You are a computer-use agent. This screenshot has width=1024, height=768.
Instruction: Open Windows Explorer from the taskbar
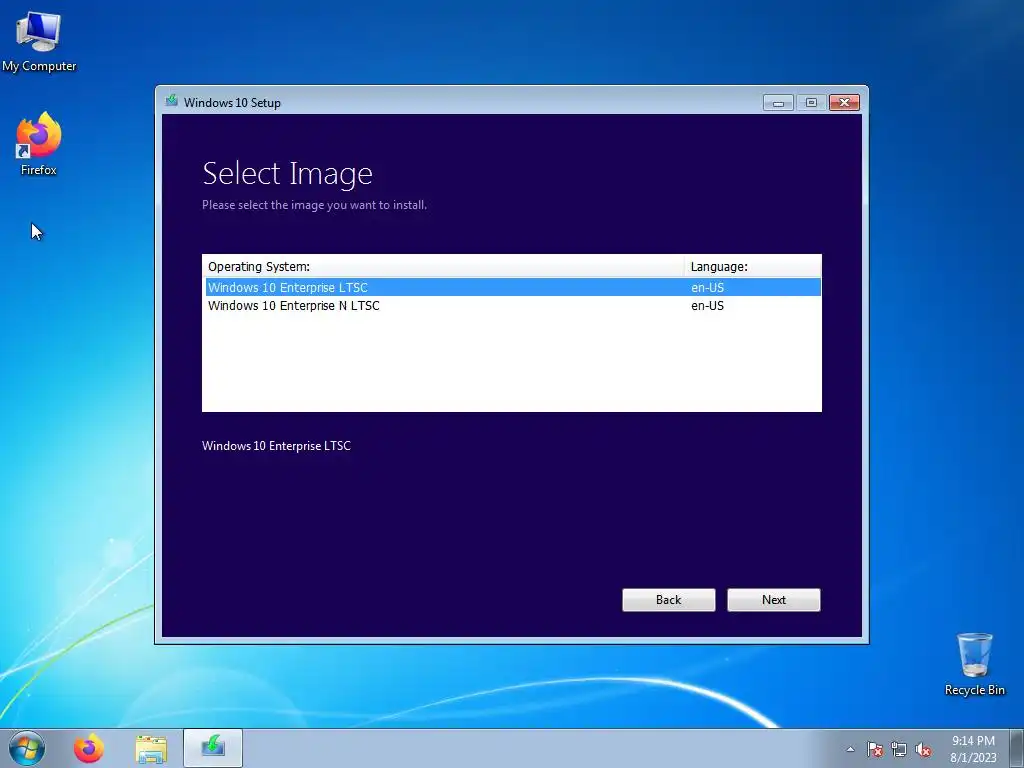click(x=151, y=748)
